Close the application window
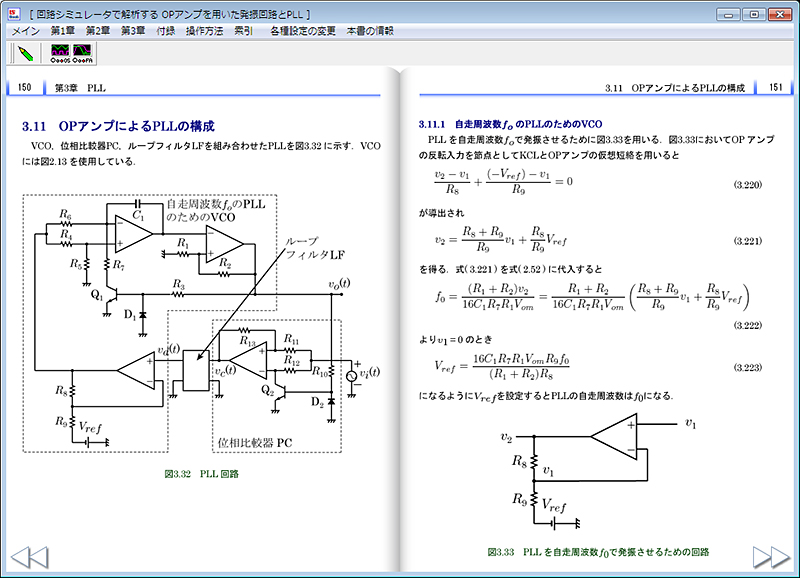The width and height of the screenshot is (800, 578). point(780,14)
